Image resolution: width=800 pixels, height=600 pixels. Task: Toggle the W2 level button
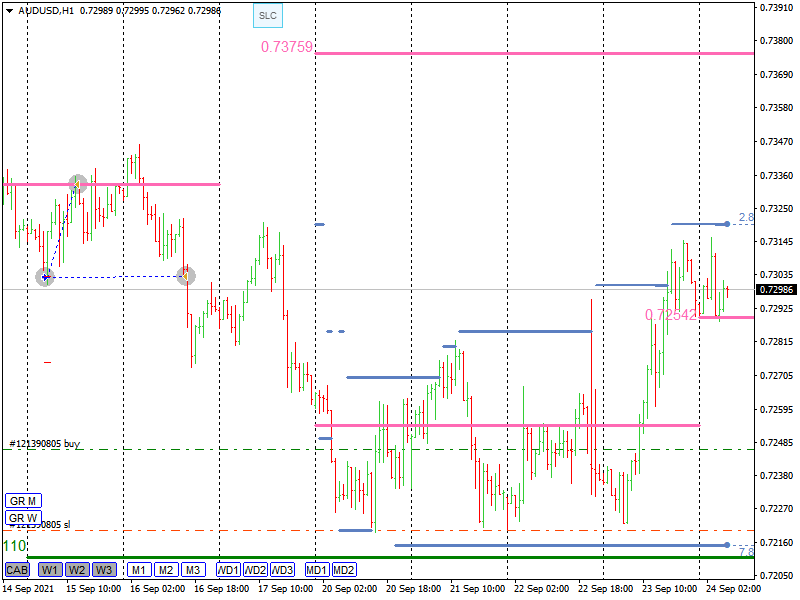click(x=77, y=570)
